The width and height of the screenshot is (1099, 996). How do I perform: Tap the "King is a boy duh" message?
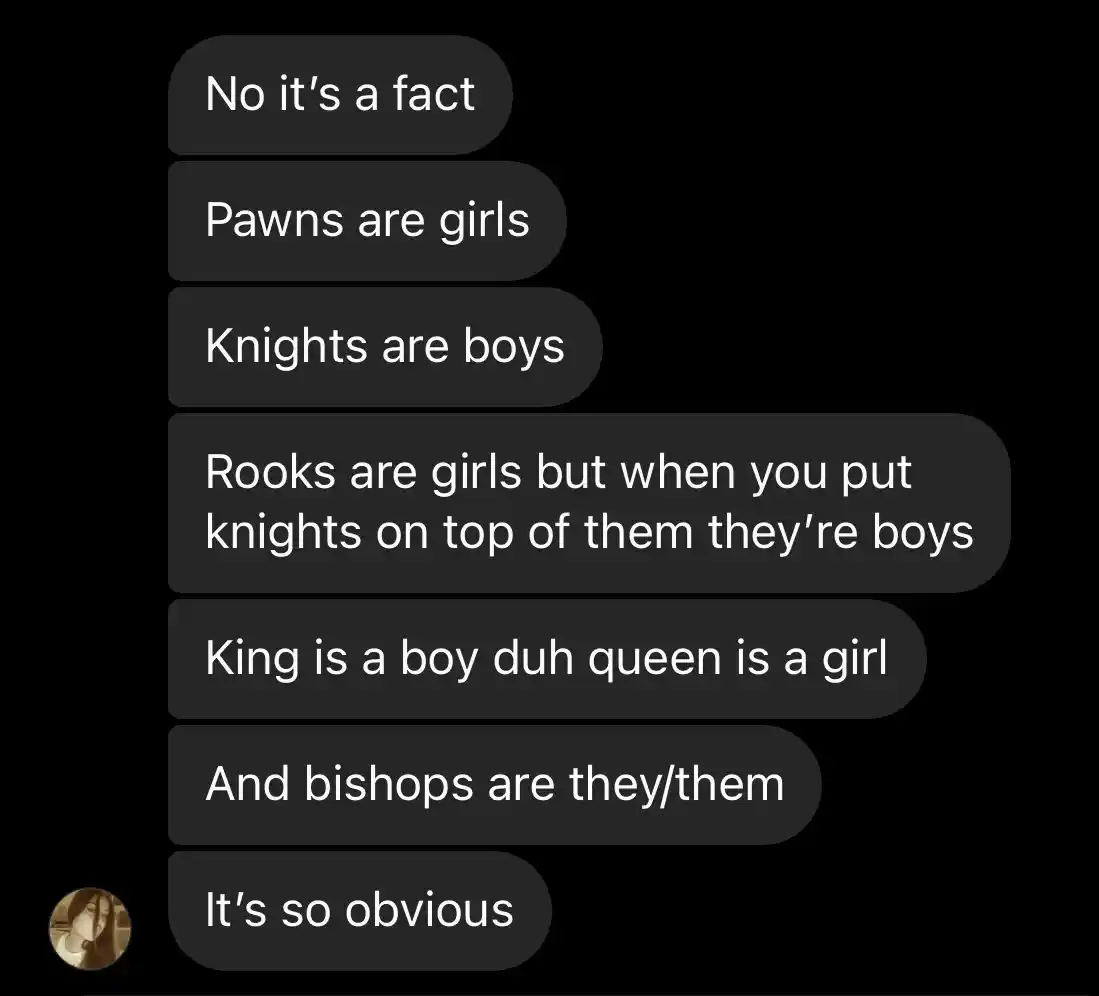tap(547, 659)
